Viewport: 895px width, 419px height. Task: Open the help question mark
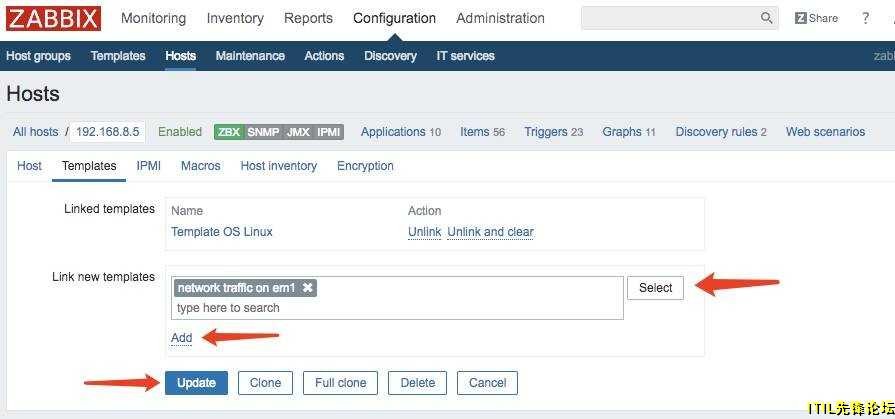pos(865,18)
